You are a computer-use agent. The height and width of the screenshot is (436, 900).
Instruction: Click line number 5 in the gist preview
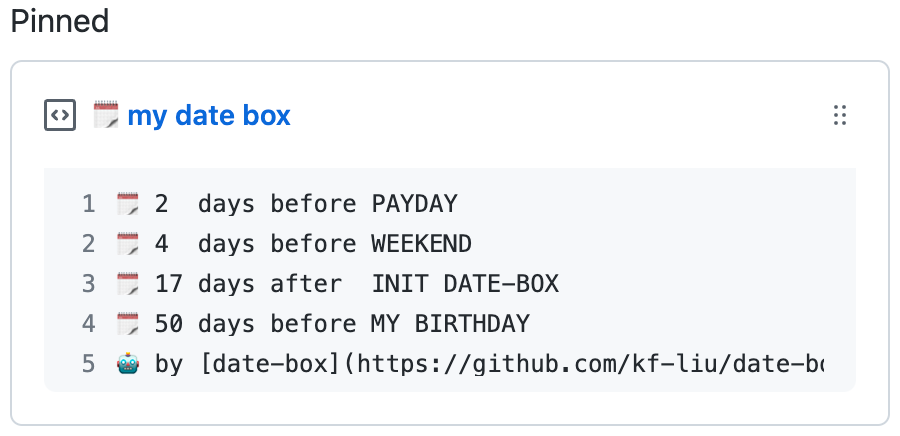pyautogui.click(x=88, y=365)
